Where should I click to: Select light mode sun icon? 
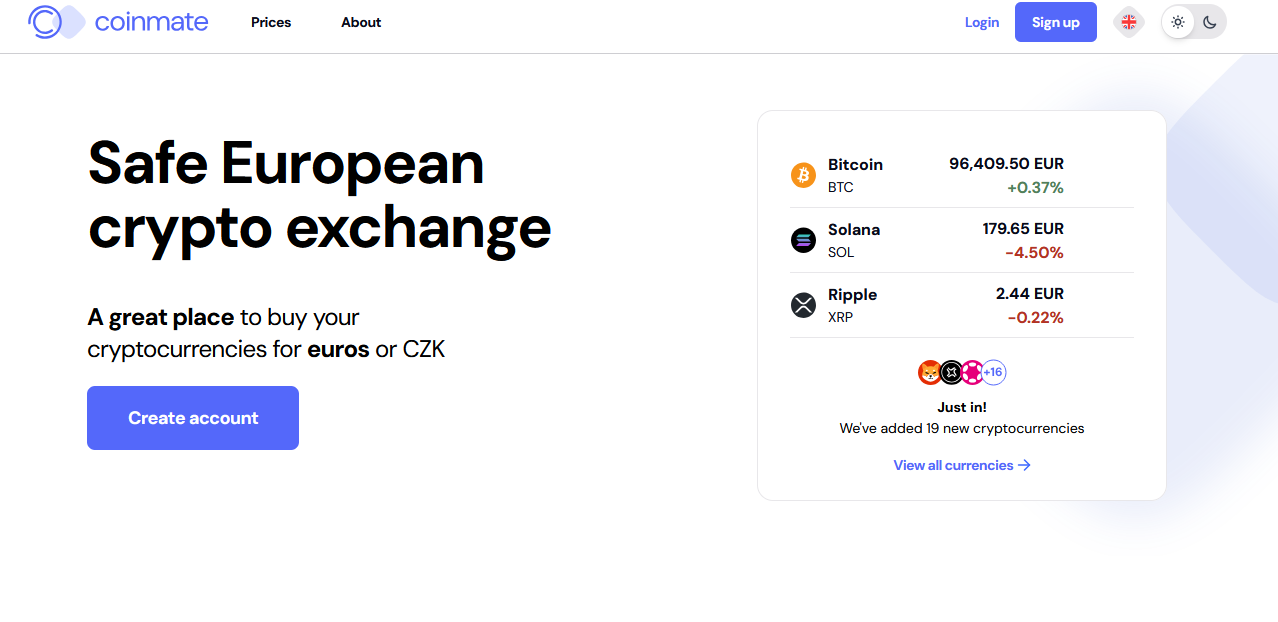[x=1178, y=22]
